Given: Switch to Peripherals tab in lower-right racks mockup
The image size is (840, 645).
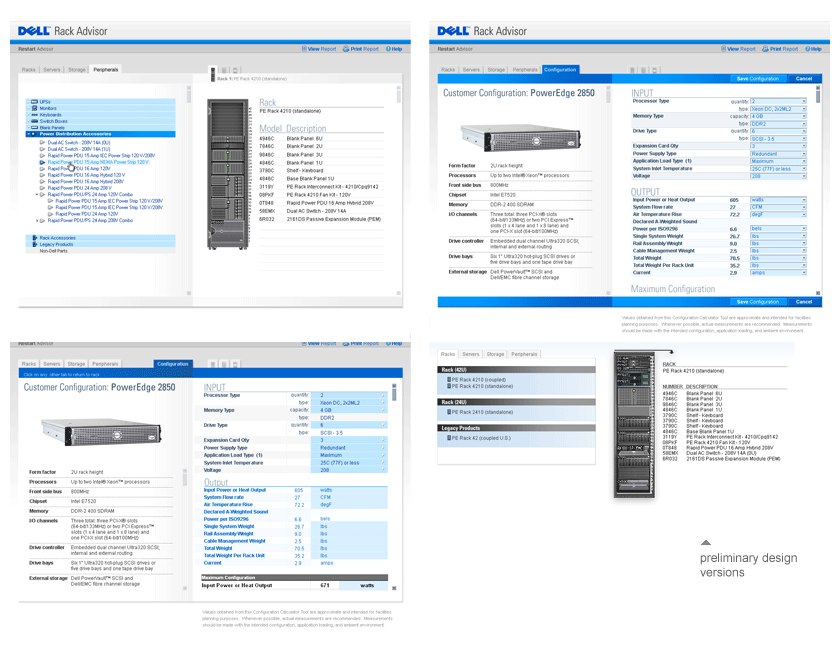Looking at the screenshot, I should tap(524, 354).
